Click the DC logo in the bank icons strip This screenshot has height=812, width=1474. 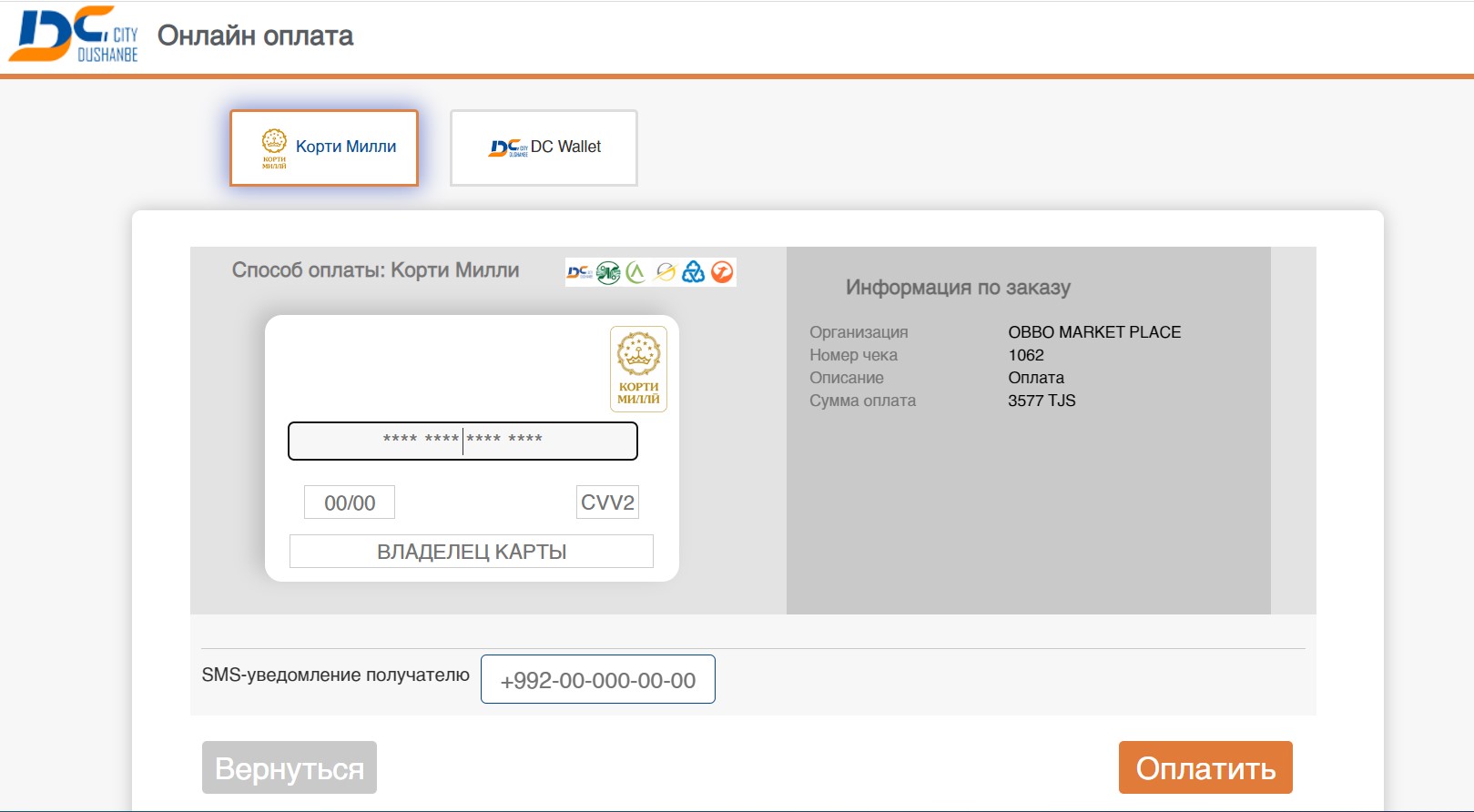[579, 272]
